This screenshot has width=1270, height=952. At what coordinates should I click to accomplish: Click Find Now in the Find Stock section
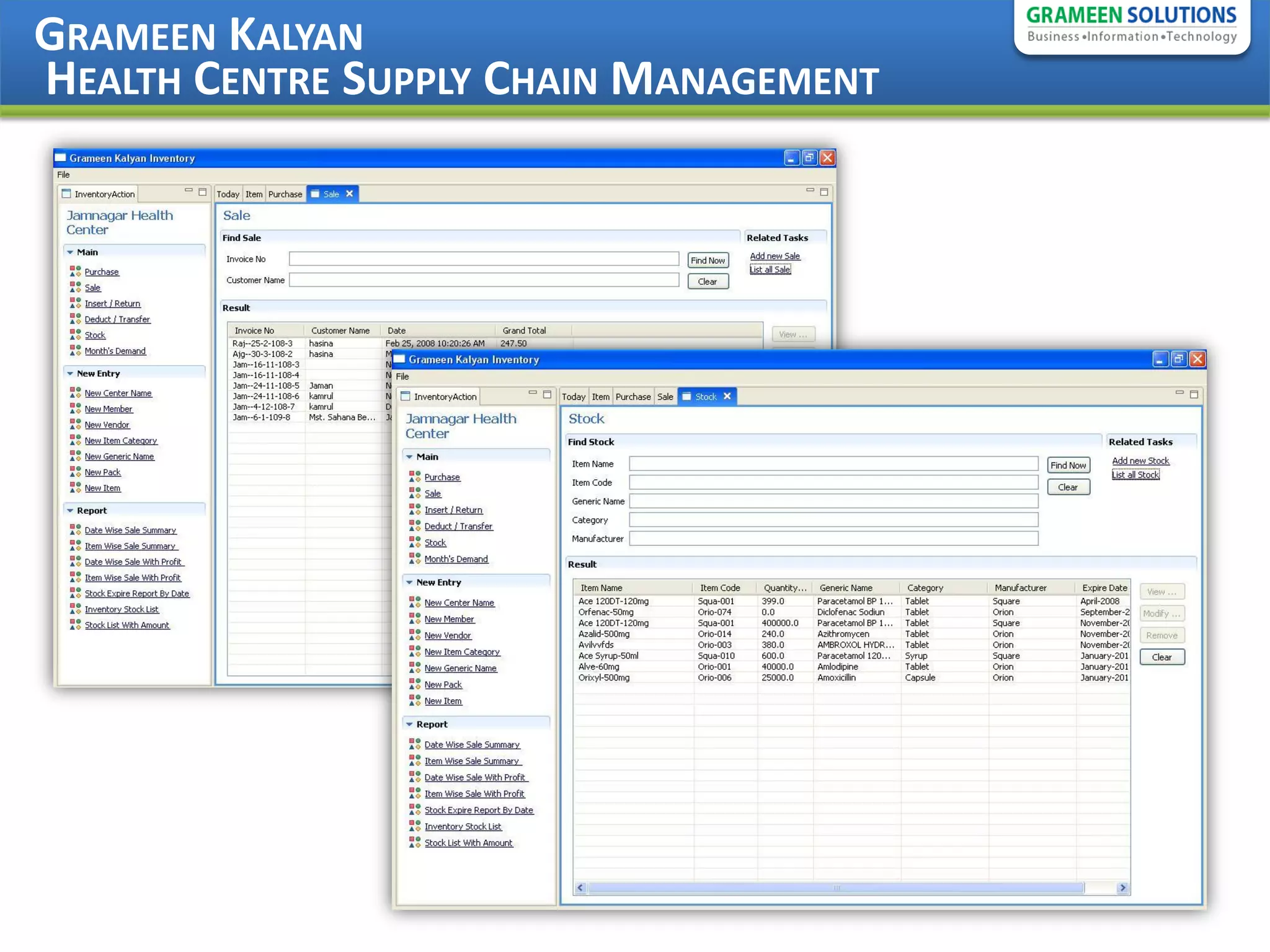pyautogui.click(x=1068, y=465)
